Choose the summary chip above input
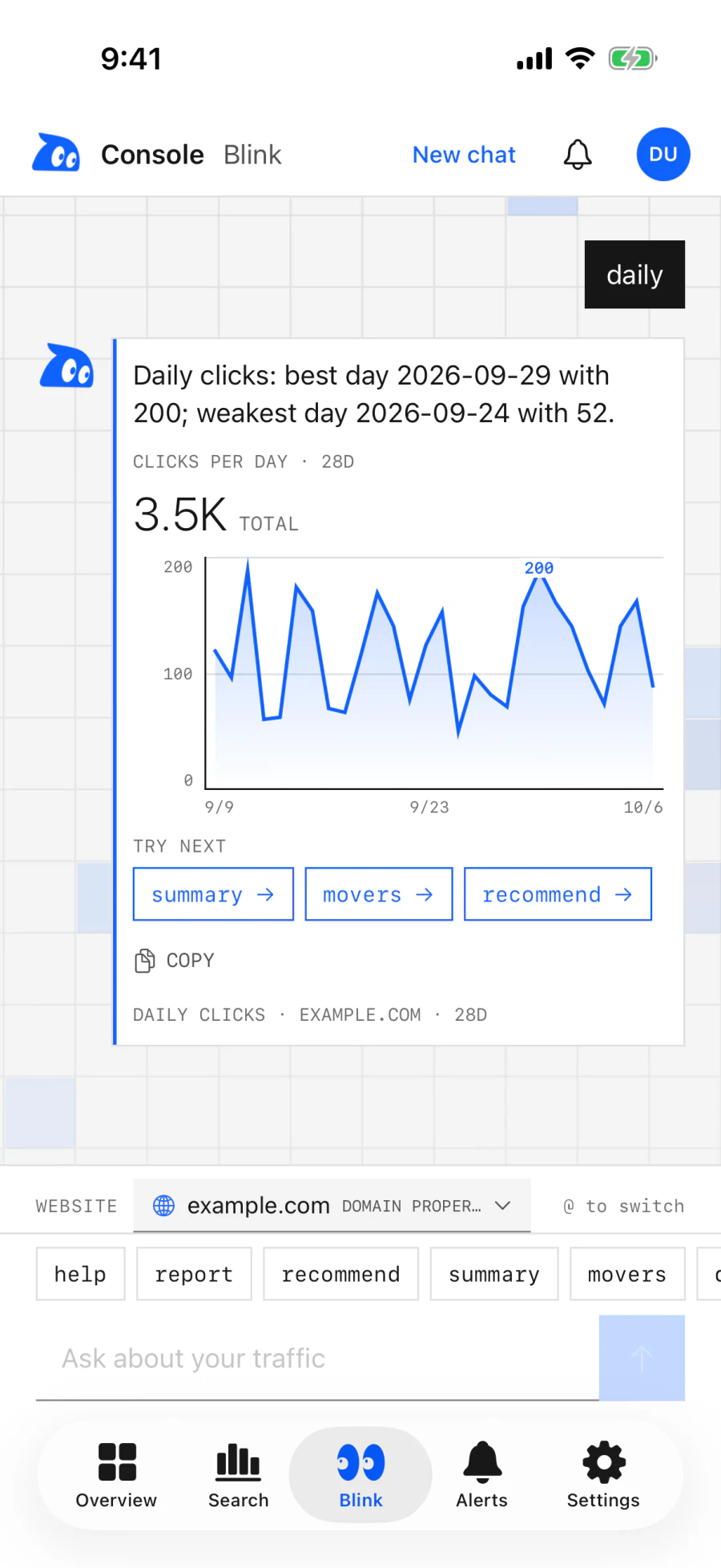This screenshot has width=721, height=1568. [494, 1274]
